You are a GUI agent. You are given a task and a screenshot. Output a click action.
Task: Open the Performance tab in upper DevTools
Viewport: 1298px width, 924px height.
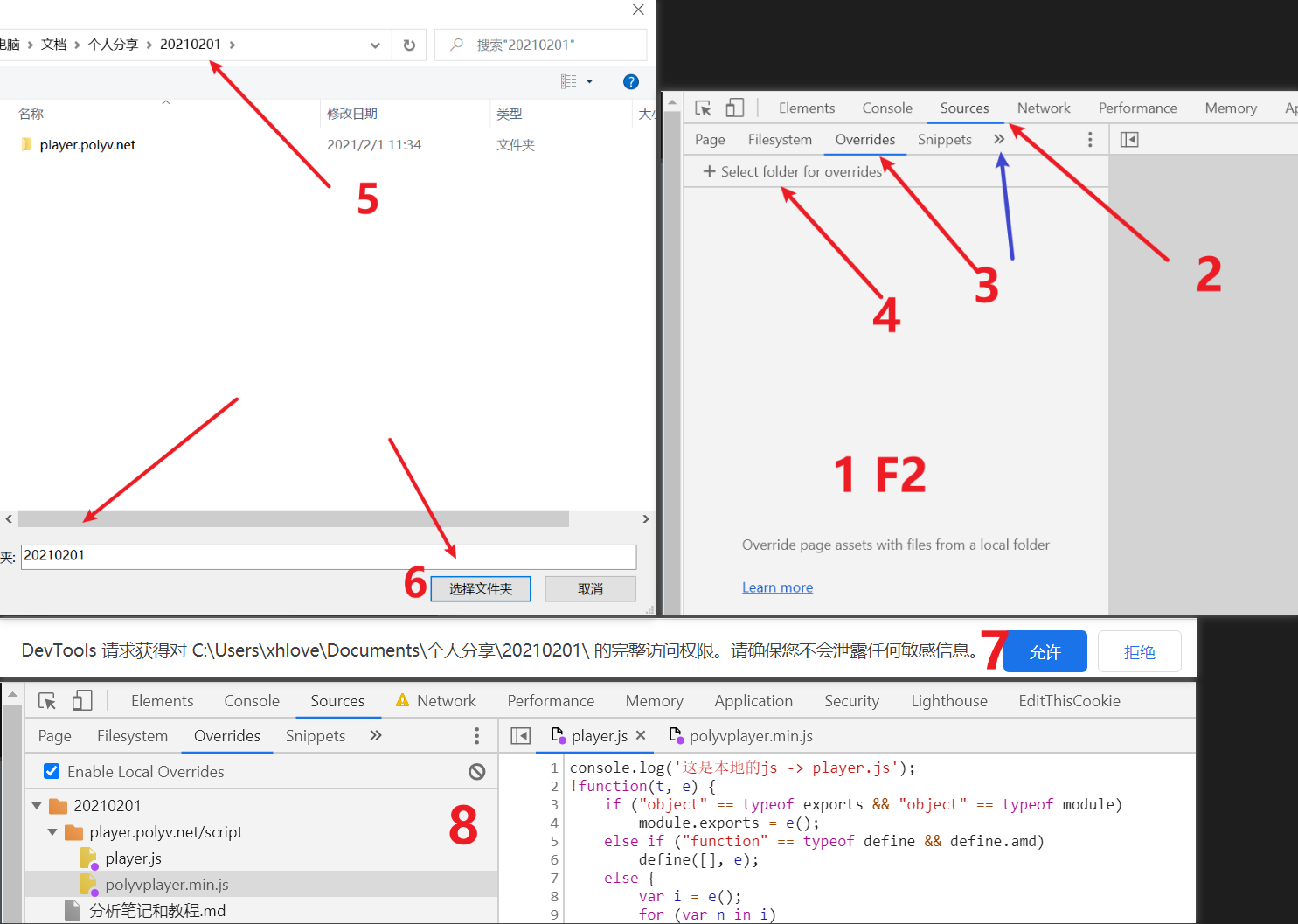tap(1138, 108)
